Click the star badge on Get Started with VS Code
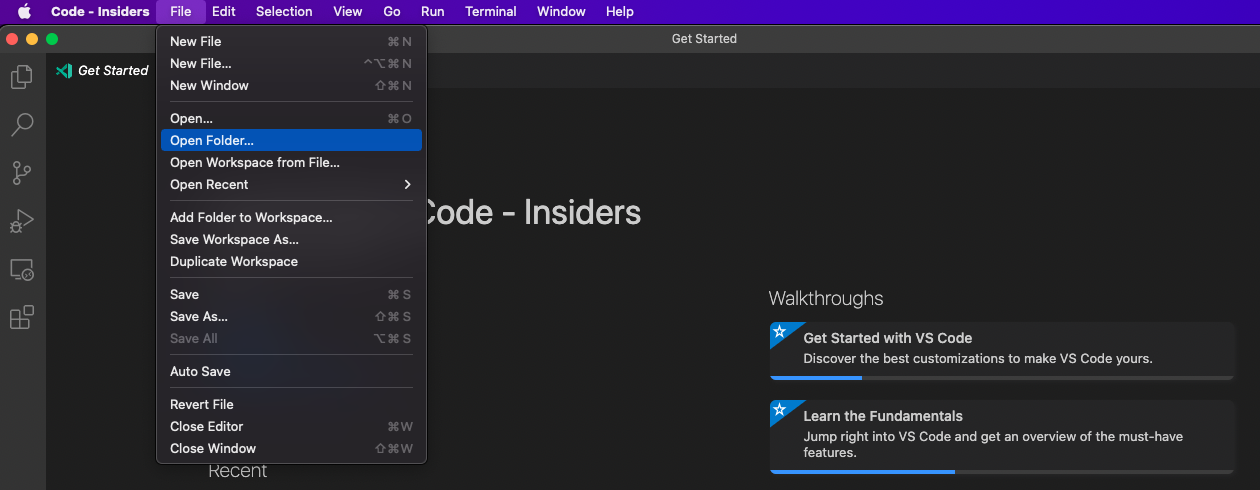Viewport: 1260px width, 490px height. (780, 330)
